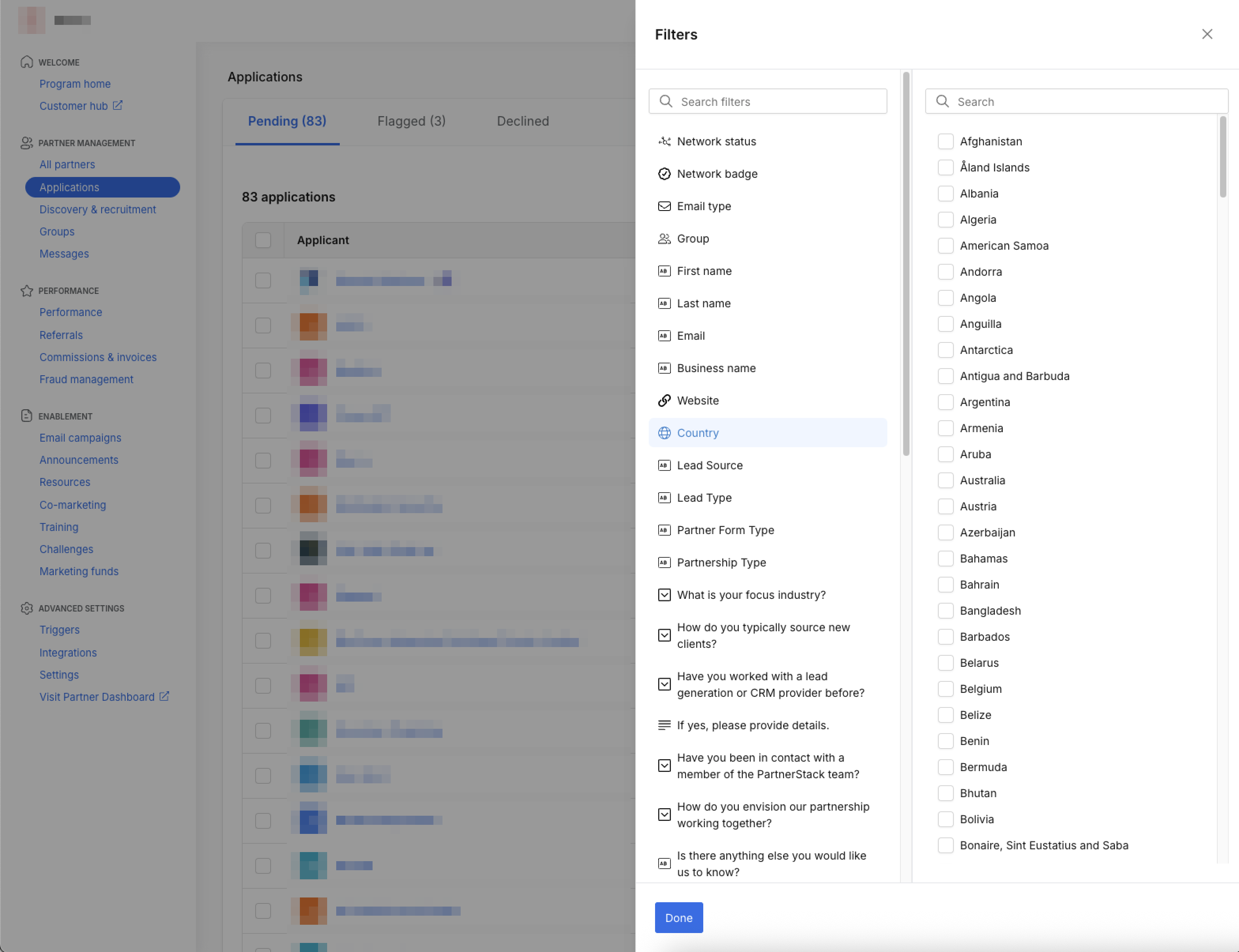Click the Network badge checkmark icon
Image resolution: width=1239 pixels, height=952 pixels.
coord(664,173)
